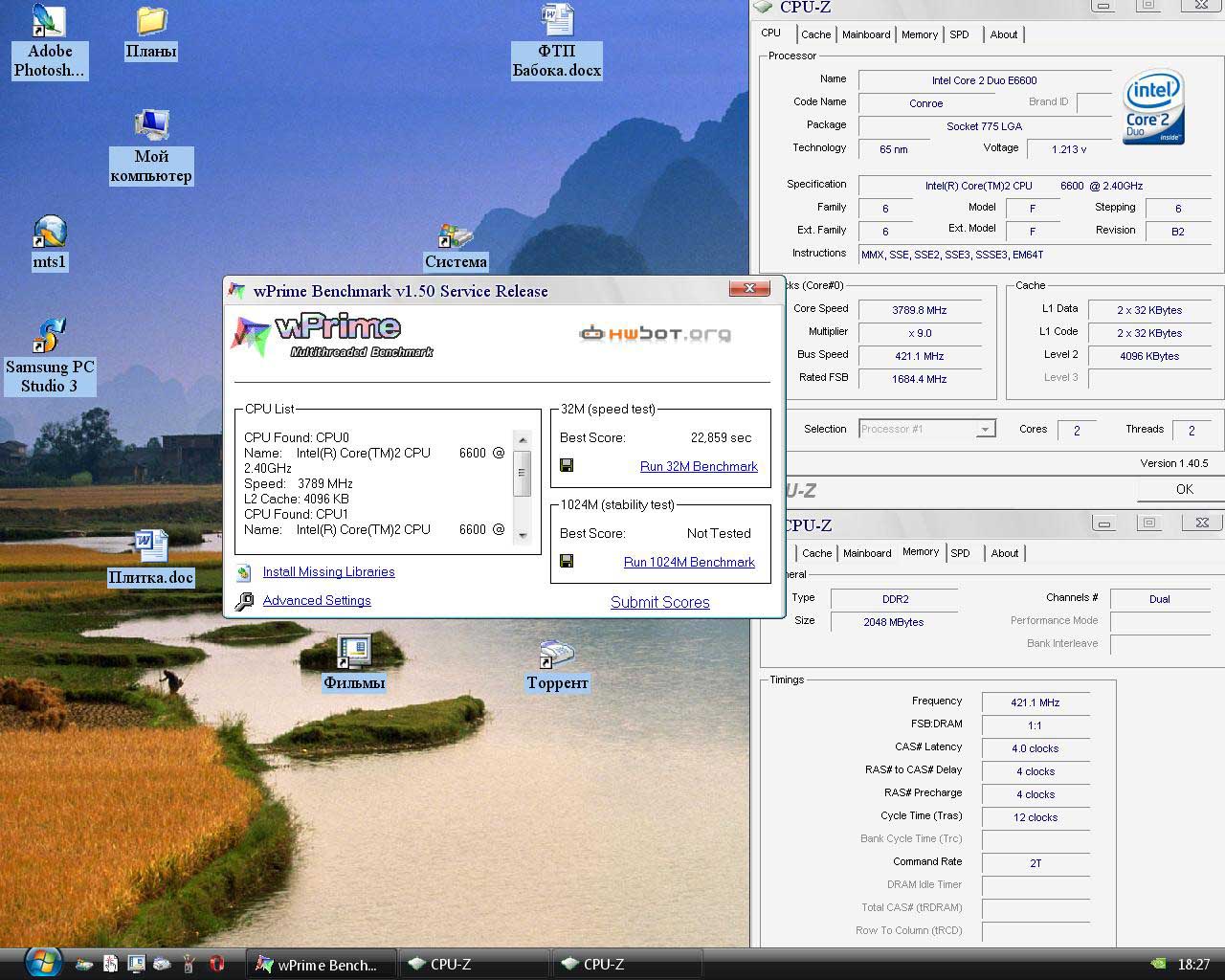Viewport: 1225px width, 980px height.
Task: Open the About tab in lower CPU-Z window
Action: [1005, 553]
